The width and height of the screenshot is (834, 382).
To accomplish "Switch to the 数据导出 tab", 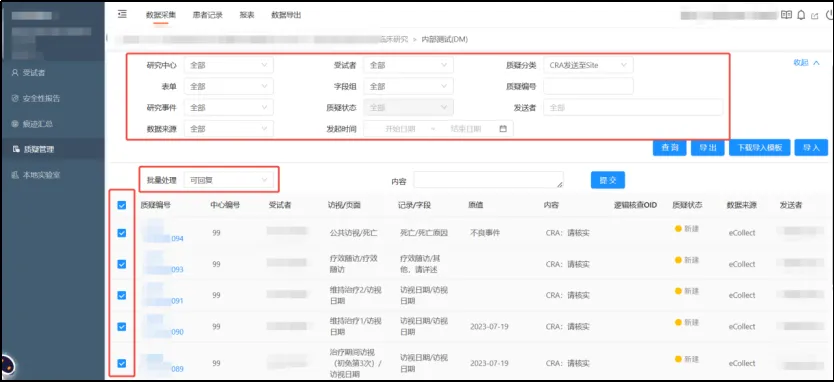I will click(x=286, y=15).
